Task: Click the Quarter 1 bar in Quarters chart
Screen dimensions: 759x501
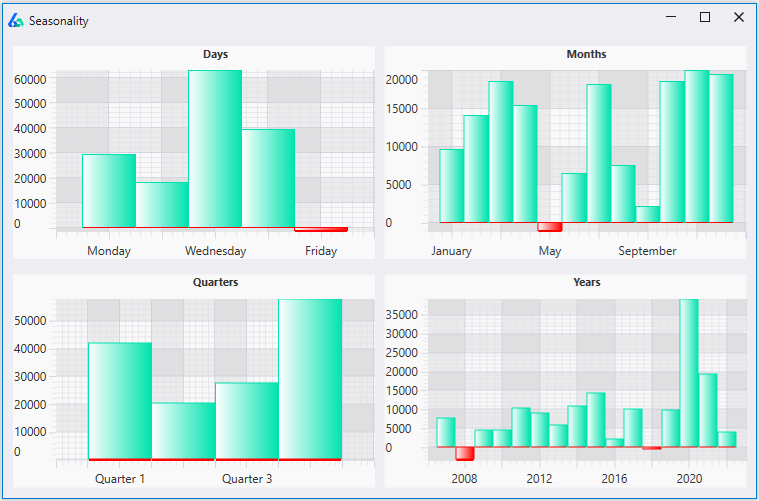Action: [120, 401]
